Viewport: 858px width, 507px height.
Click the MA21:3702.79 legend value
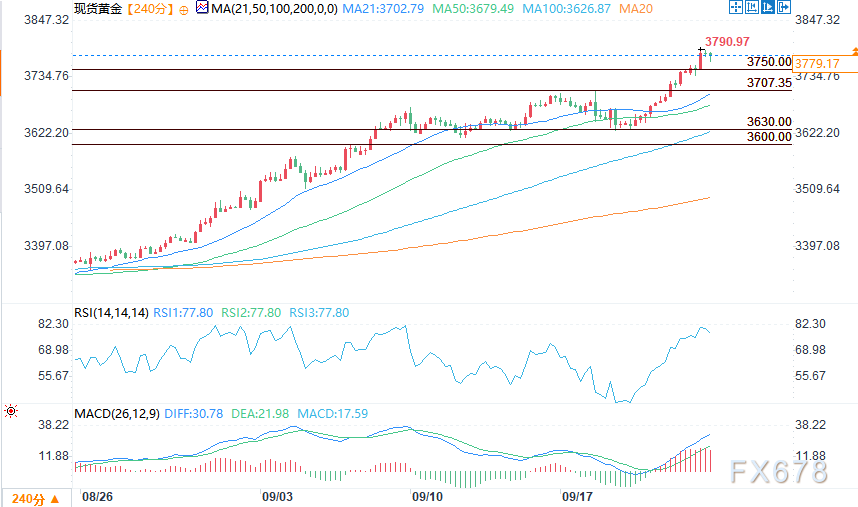point(367,9)
